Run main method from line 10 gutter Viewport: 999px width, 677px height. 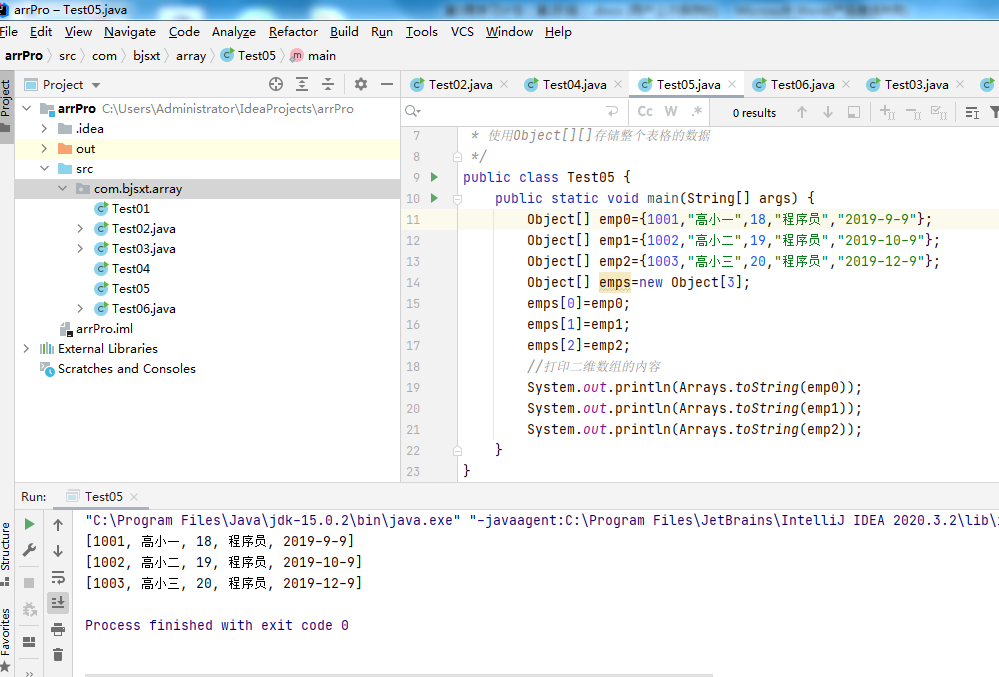tap(435, 198)
